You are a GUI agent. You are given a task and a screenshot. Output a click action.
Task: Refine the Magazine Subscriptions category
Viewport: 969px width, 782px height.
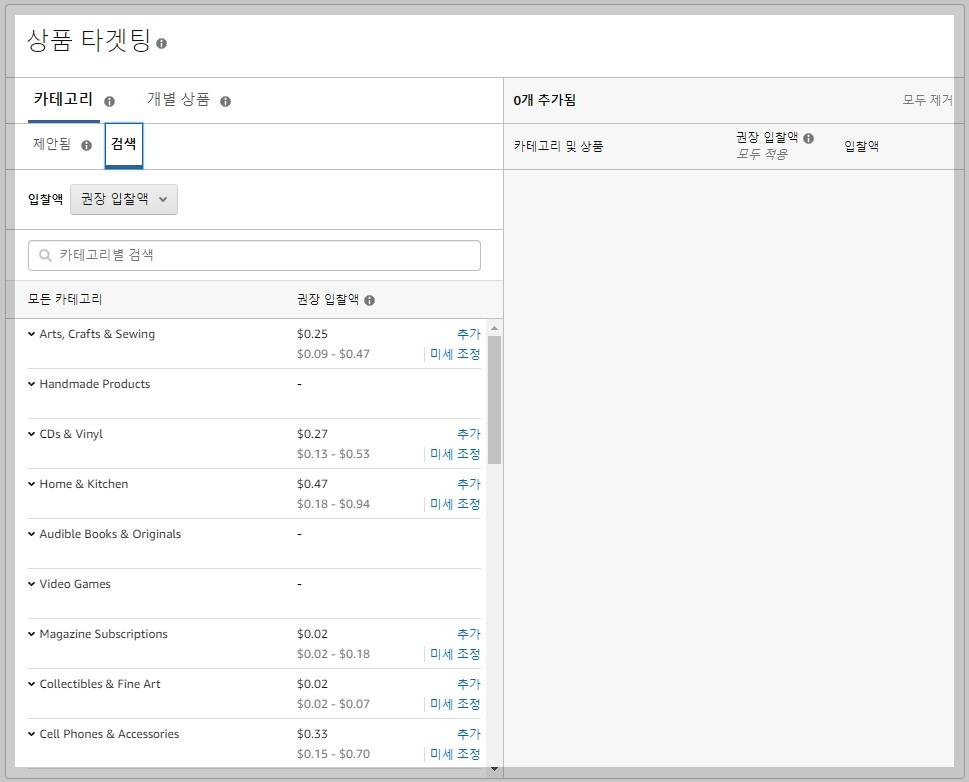tap(455, 654)
